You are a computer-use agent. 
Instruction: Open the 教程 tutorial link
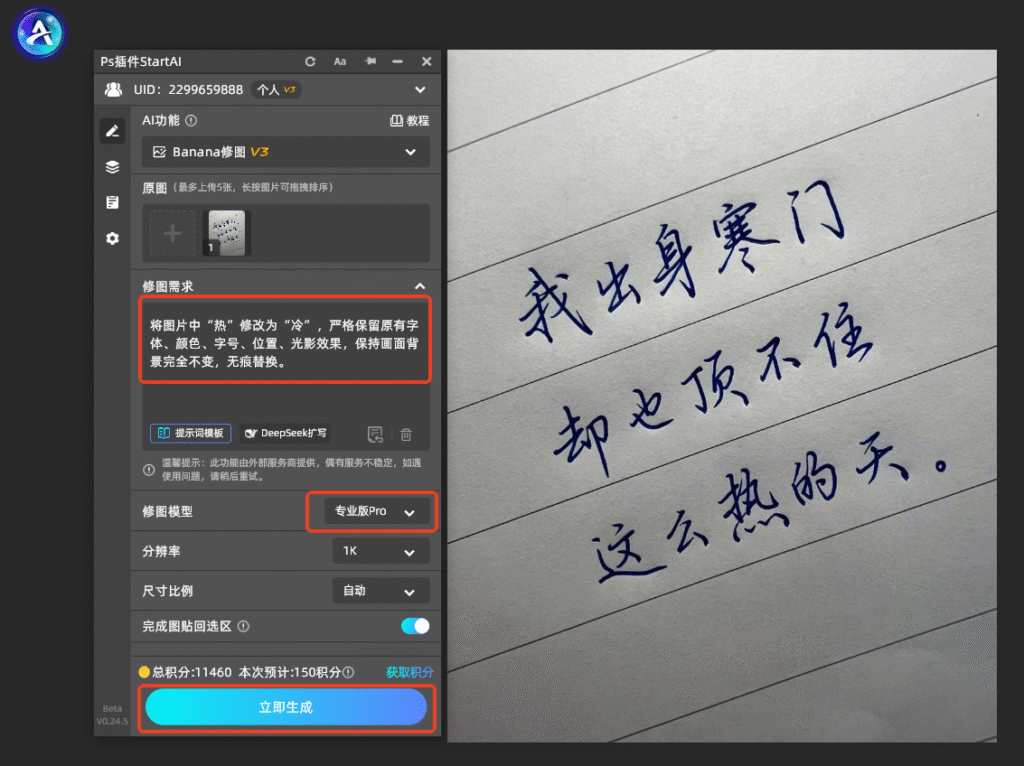click(x=409, y=121)
